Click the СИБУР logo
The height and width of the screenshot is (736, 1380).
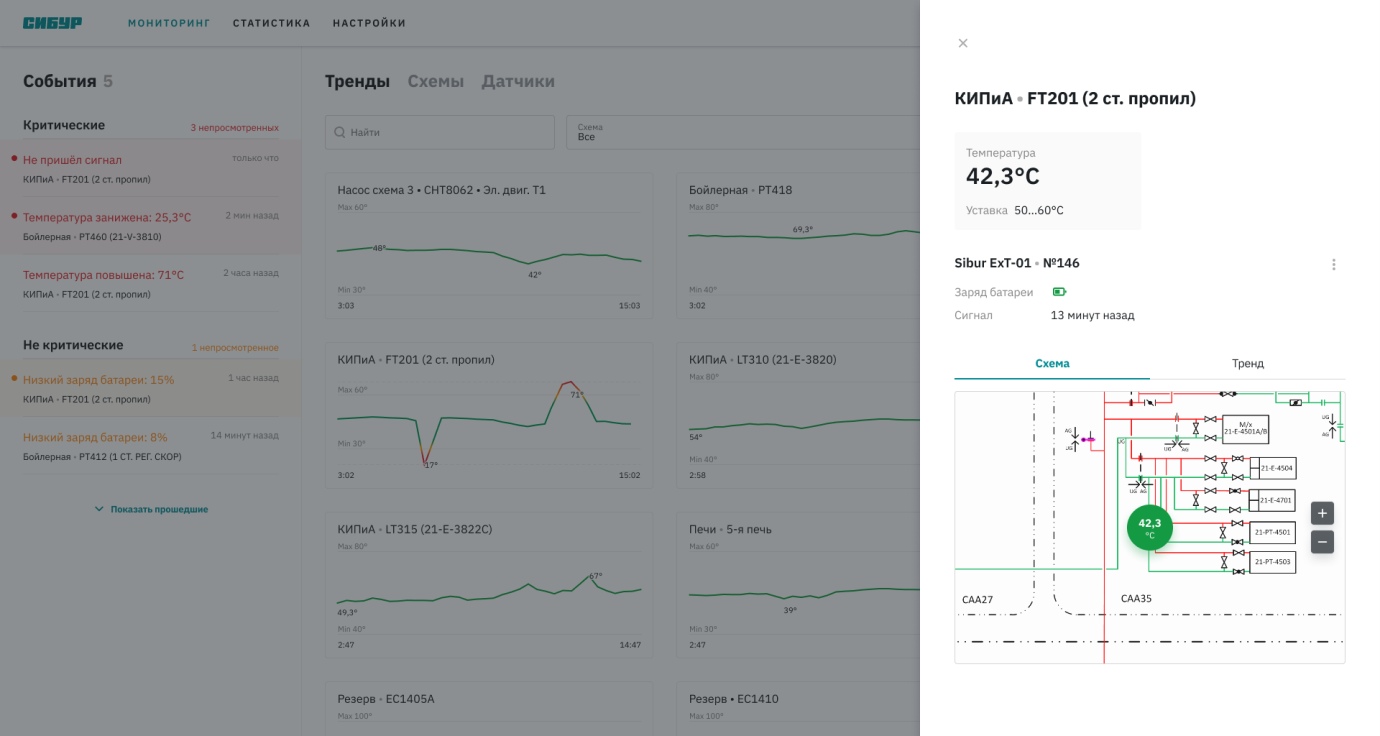(53, 23)
